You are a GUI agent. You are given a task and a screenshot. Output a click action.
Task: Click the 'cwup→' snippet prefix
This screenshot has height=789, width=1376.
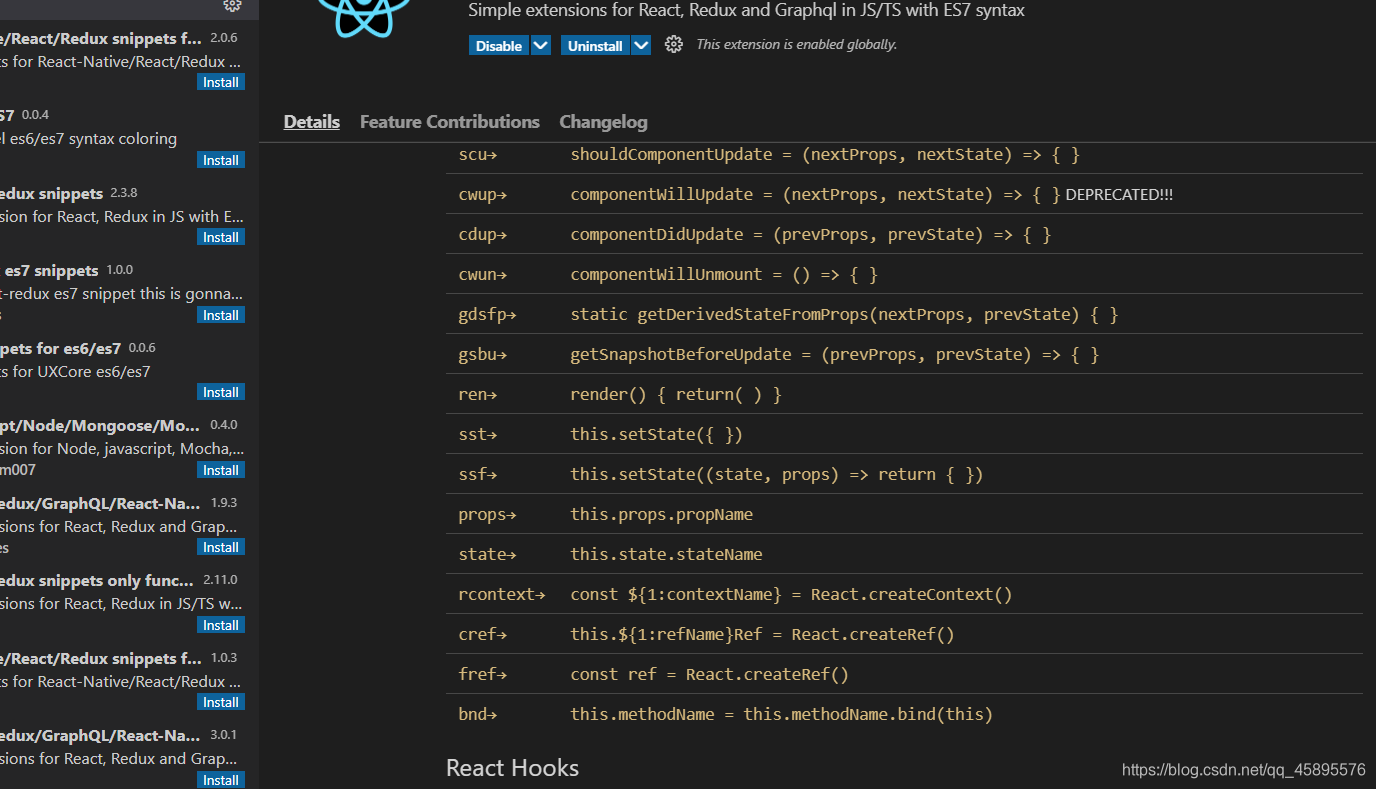[483, 195]
